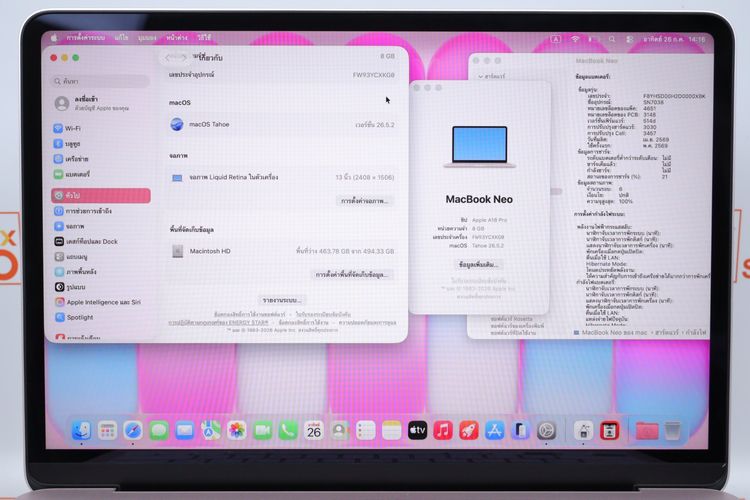Image resolution: width=750 pixels, height=500 pixels.
Task: Open iPhone Mirroring in the Dock
Action: (x=520, y=431)
